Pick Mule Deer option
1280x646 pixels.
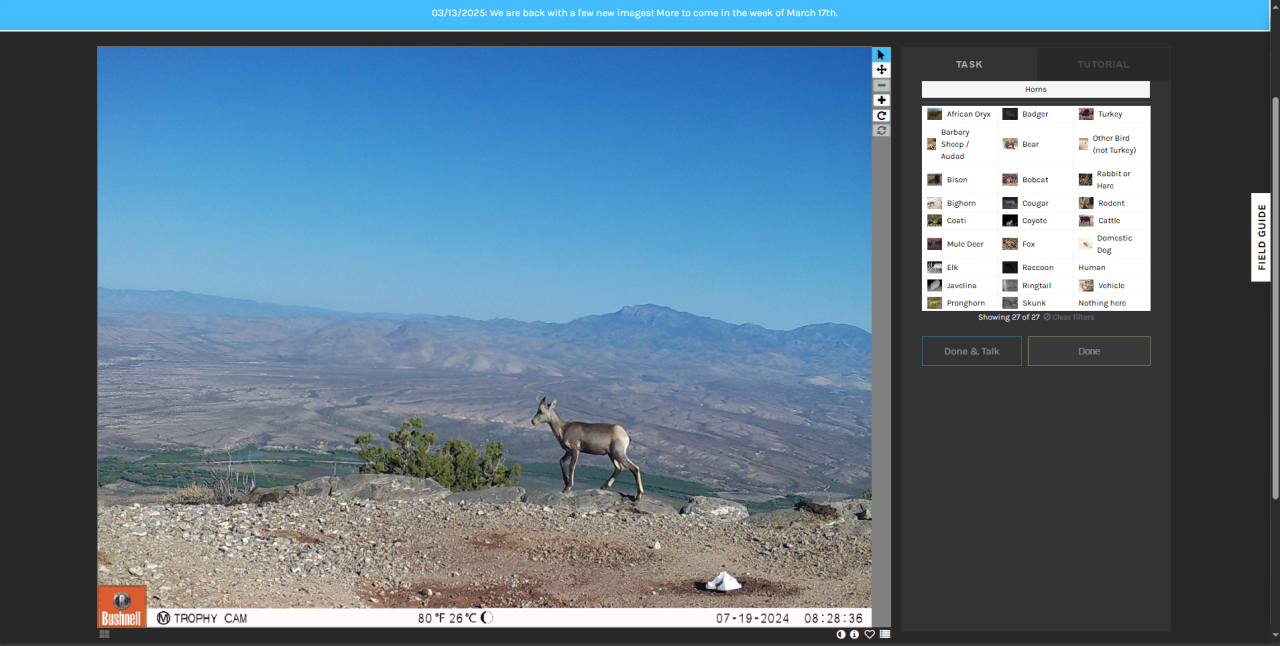(960, 244)
